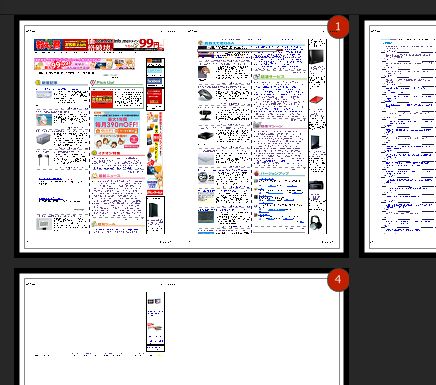Click the pink 99 banner ad on page 1
Viewport: 436px width, 385px height.
click(85, 64)
